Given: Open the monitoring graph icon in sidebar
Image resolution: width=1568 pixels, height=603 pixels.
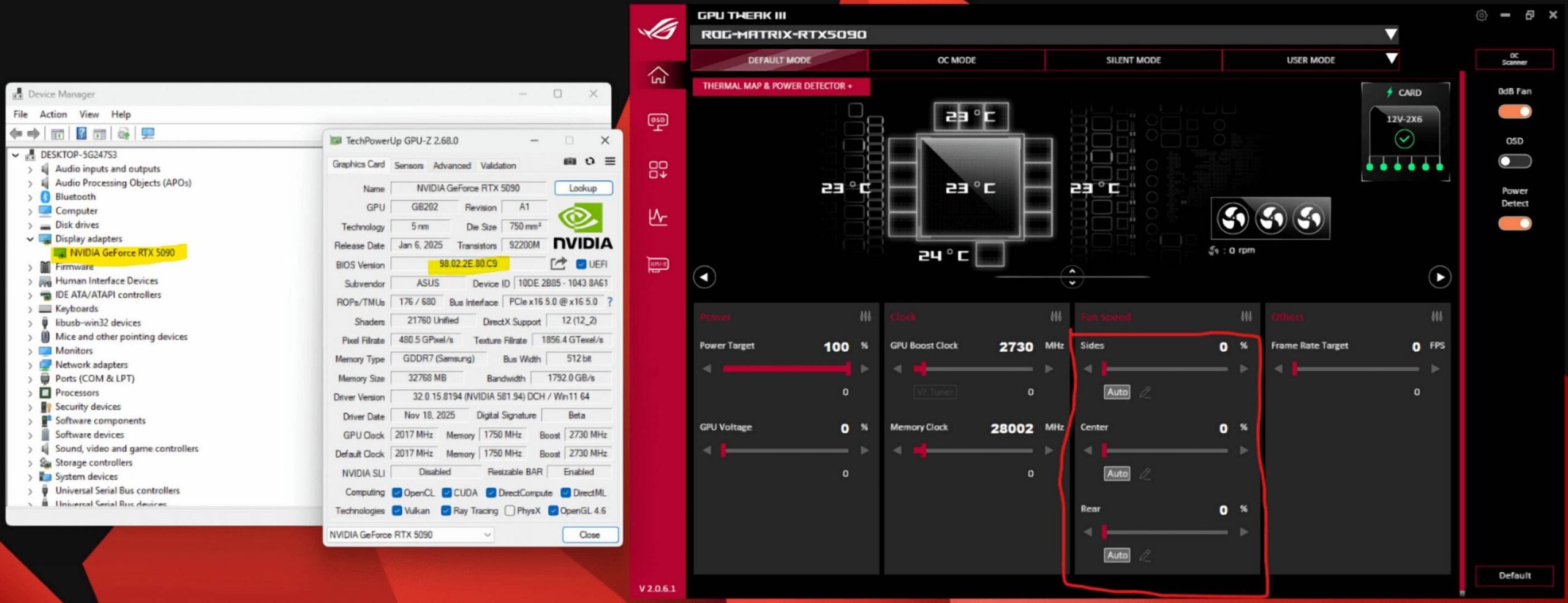Looking at the screenshot, I should point(659,216).
